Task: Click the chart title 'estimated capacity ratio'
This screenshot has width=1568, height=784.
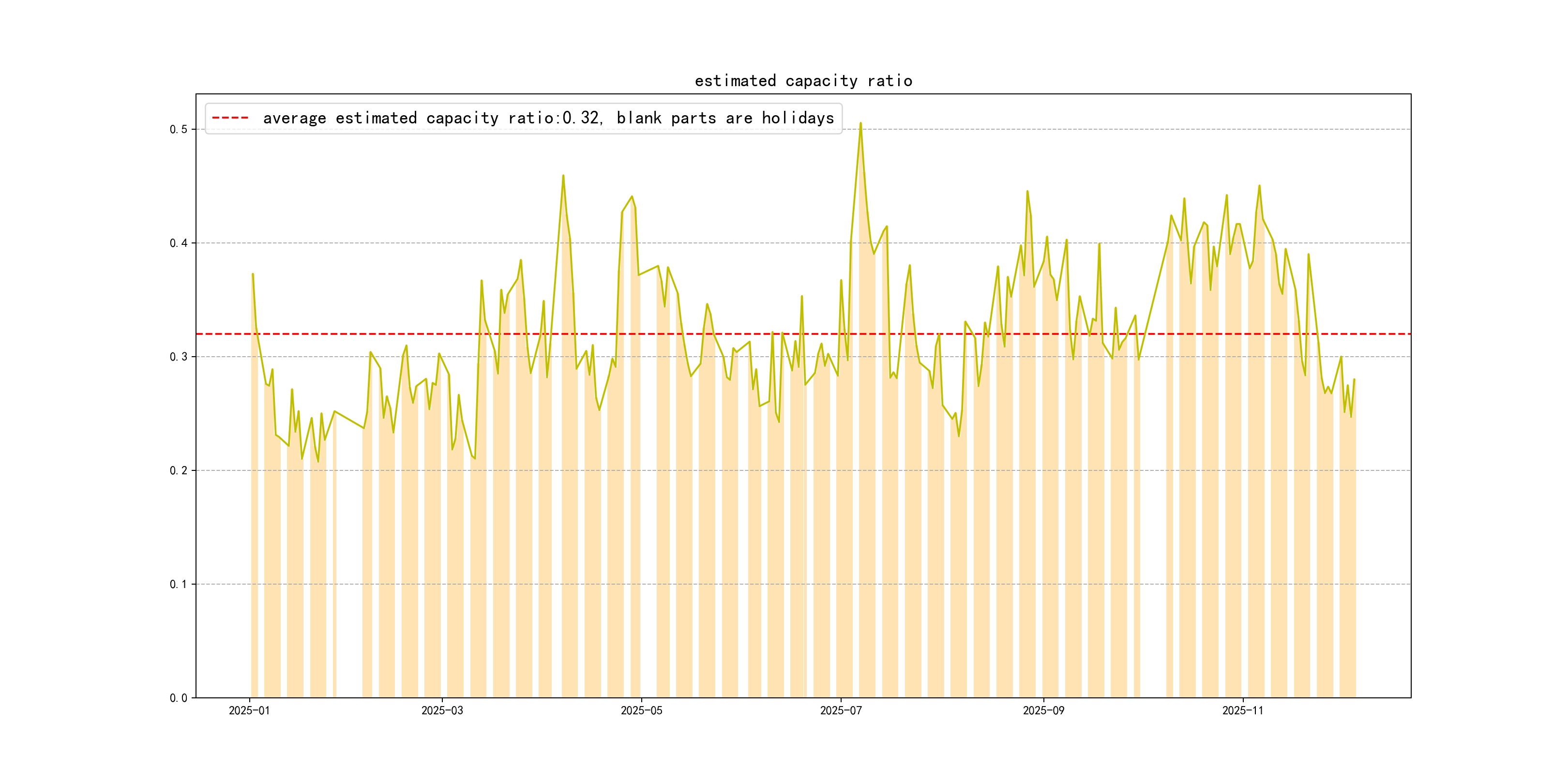Action: pos(803,81)
